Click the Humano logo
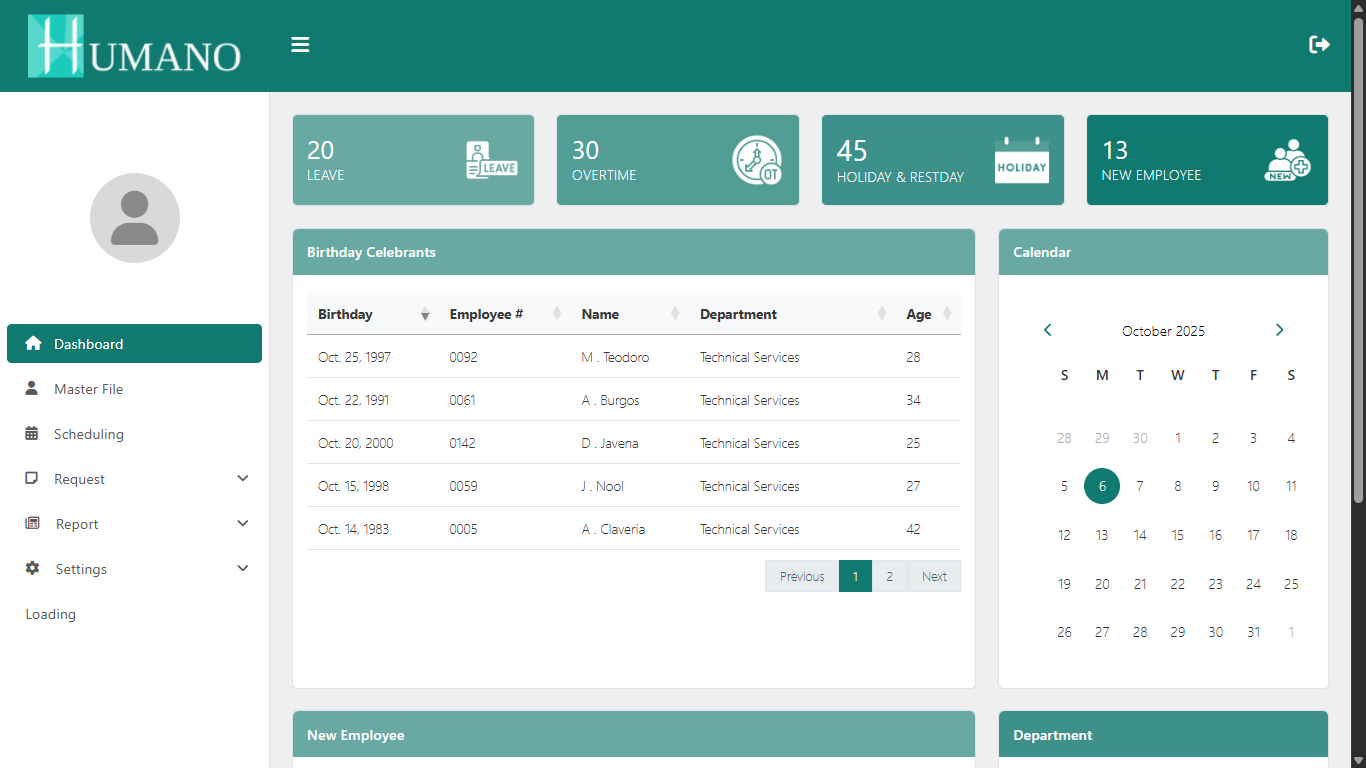The image size is (1366, 768). pos(135,46)
